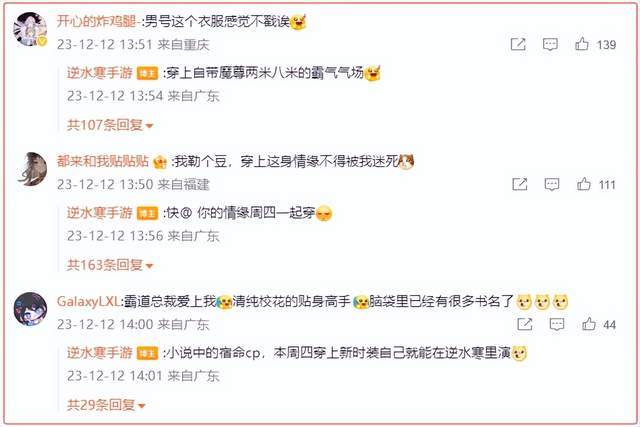Screen dimensions: 640x427
Task: Like the comment with 139 likes
Action: pyautogui.click(x=582, y=44)
